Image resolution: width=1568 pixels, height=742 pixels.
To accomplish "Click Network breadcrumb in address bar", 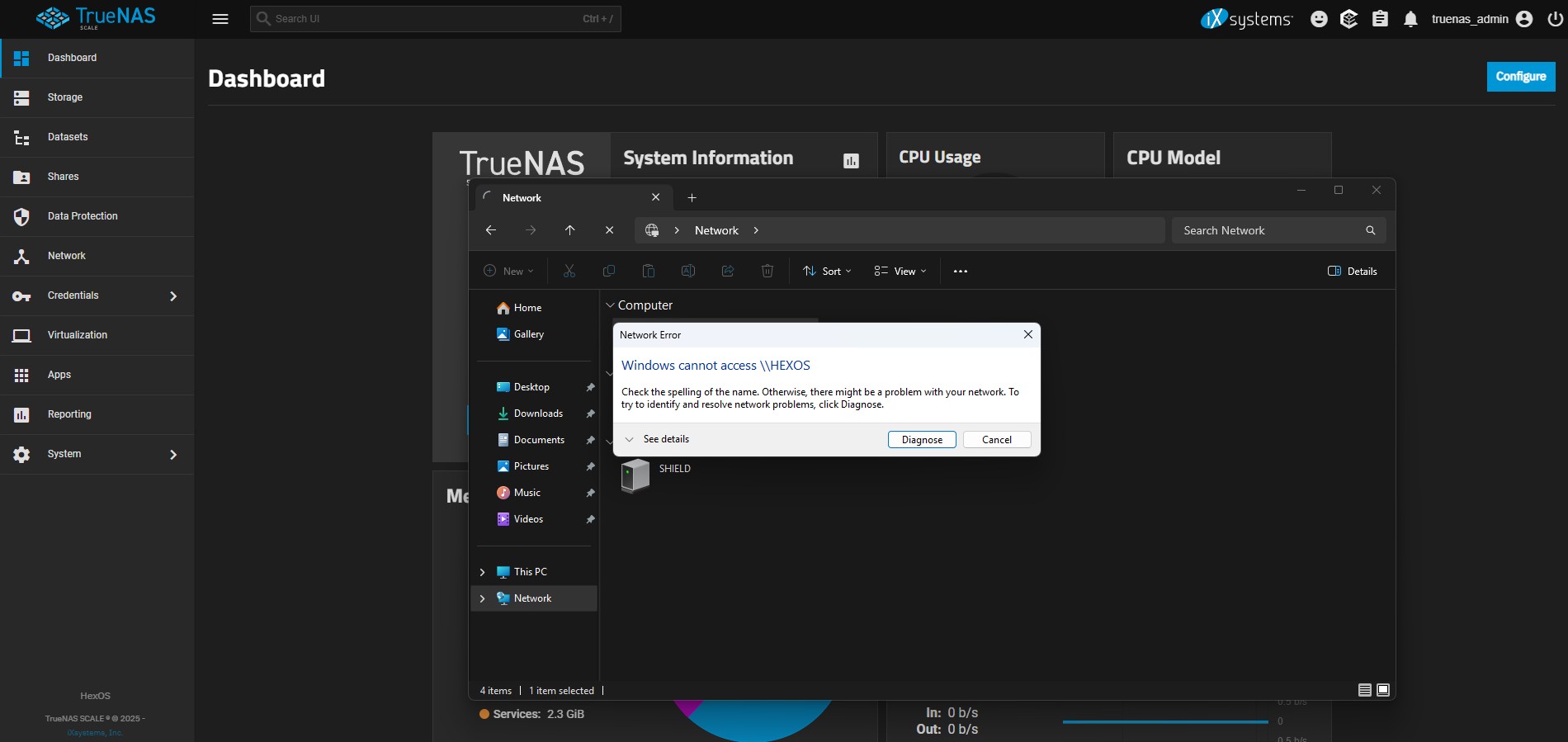I will pyautogui.click(x=716, y=230).
